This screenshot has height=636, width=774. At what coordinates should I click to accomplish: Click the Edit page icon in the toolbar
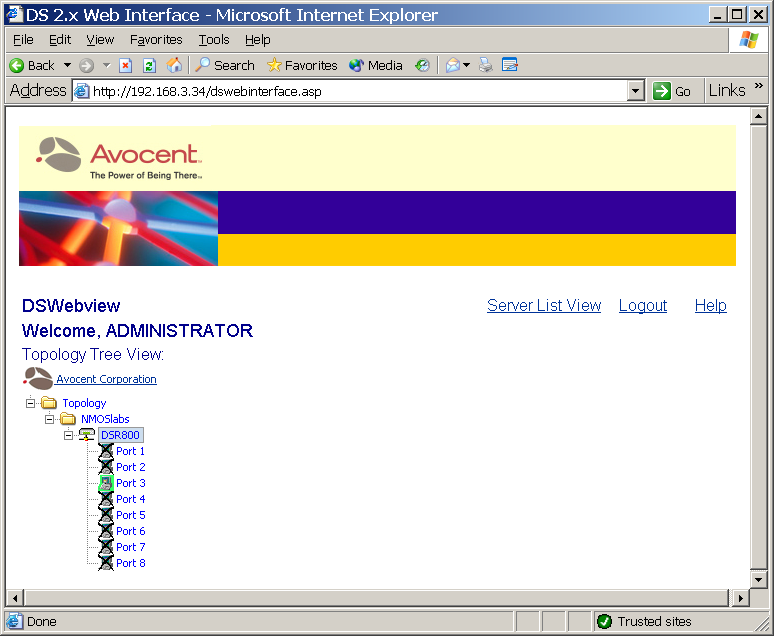click(509, 65)
